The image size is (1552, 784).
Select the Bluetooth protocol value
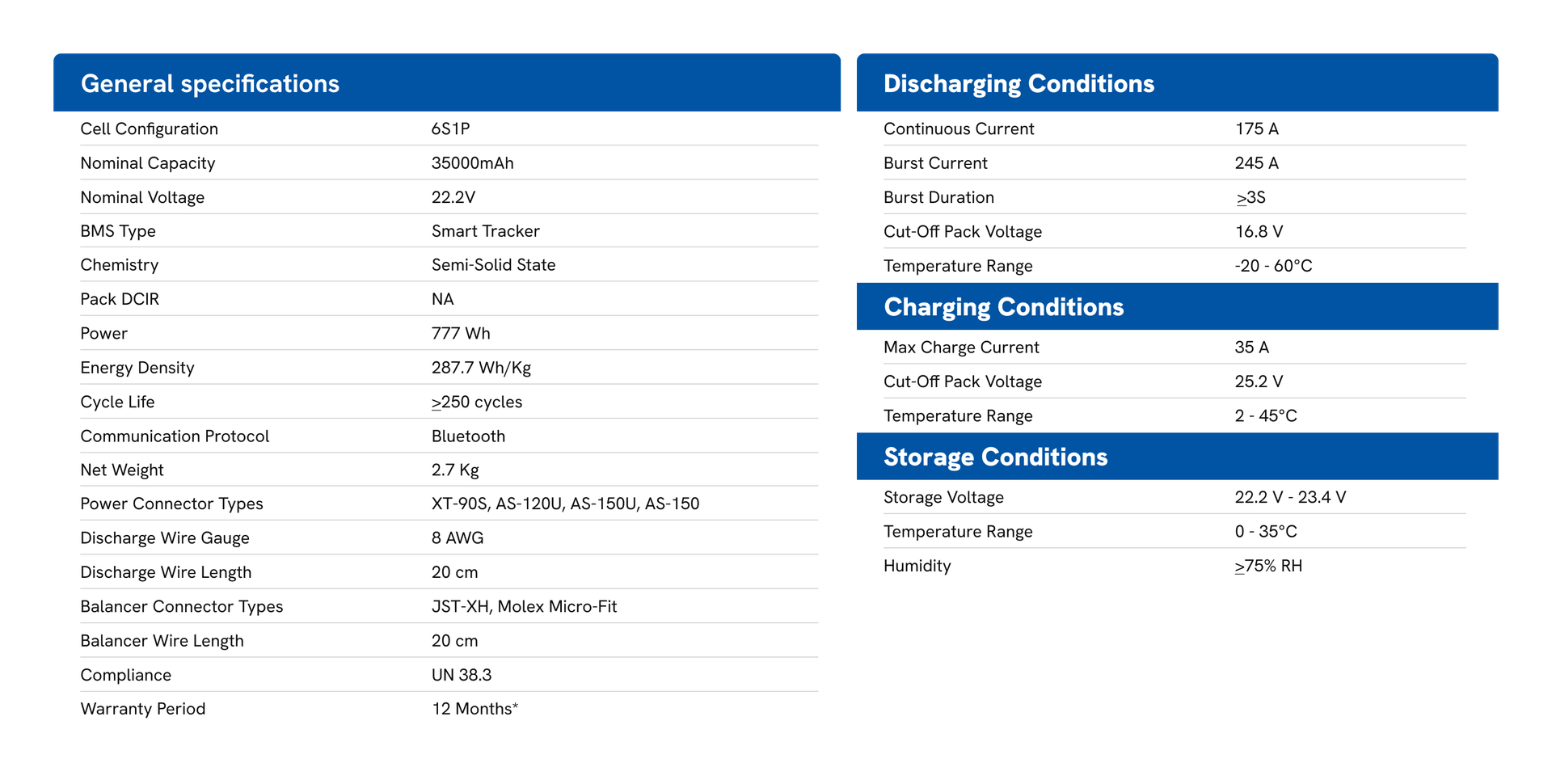point(468,436)
